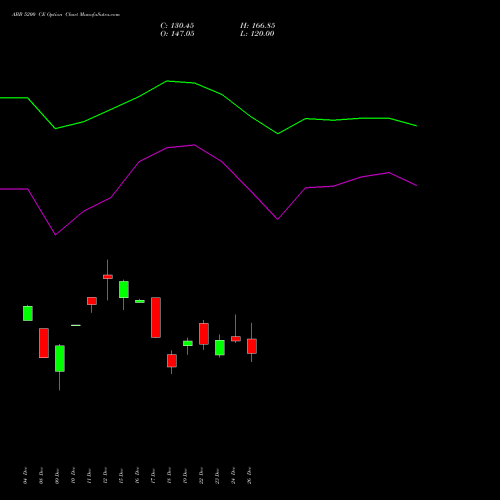Click the high value 'H: 166.85'
Screen dimensions: 500x500
(257, 26)
